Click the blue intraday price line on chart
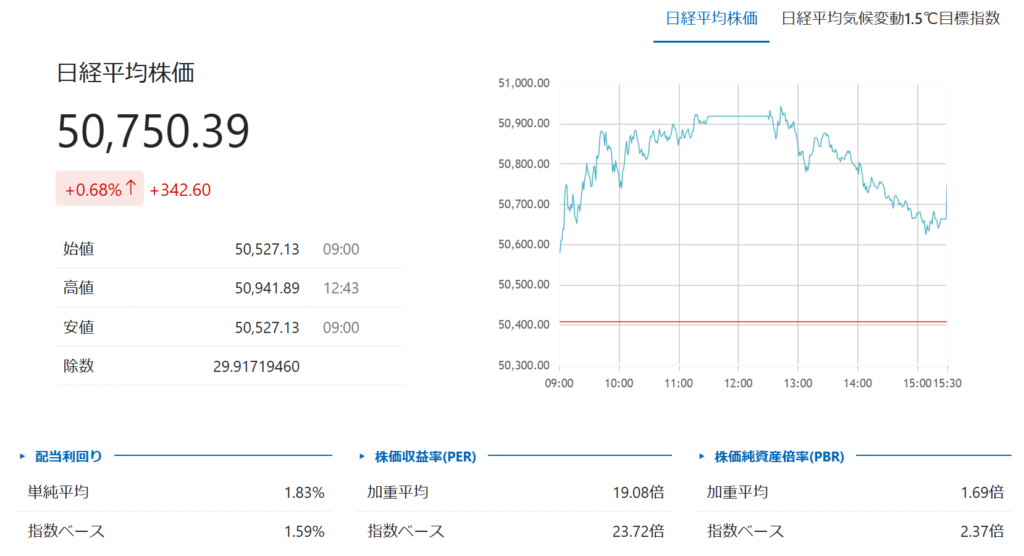The image size is (1024, 556). pyautogui.click(x=740, y=117)
